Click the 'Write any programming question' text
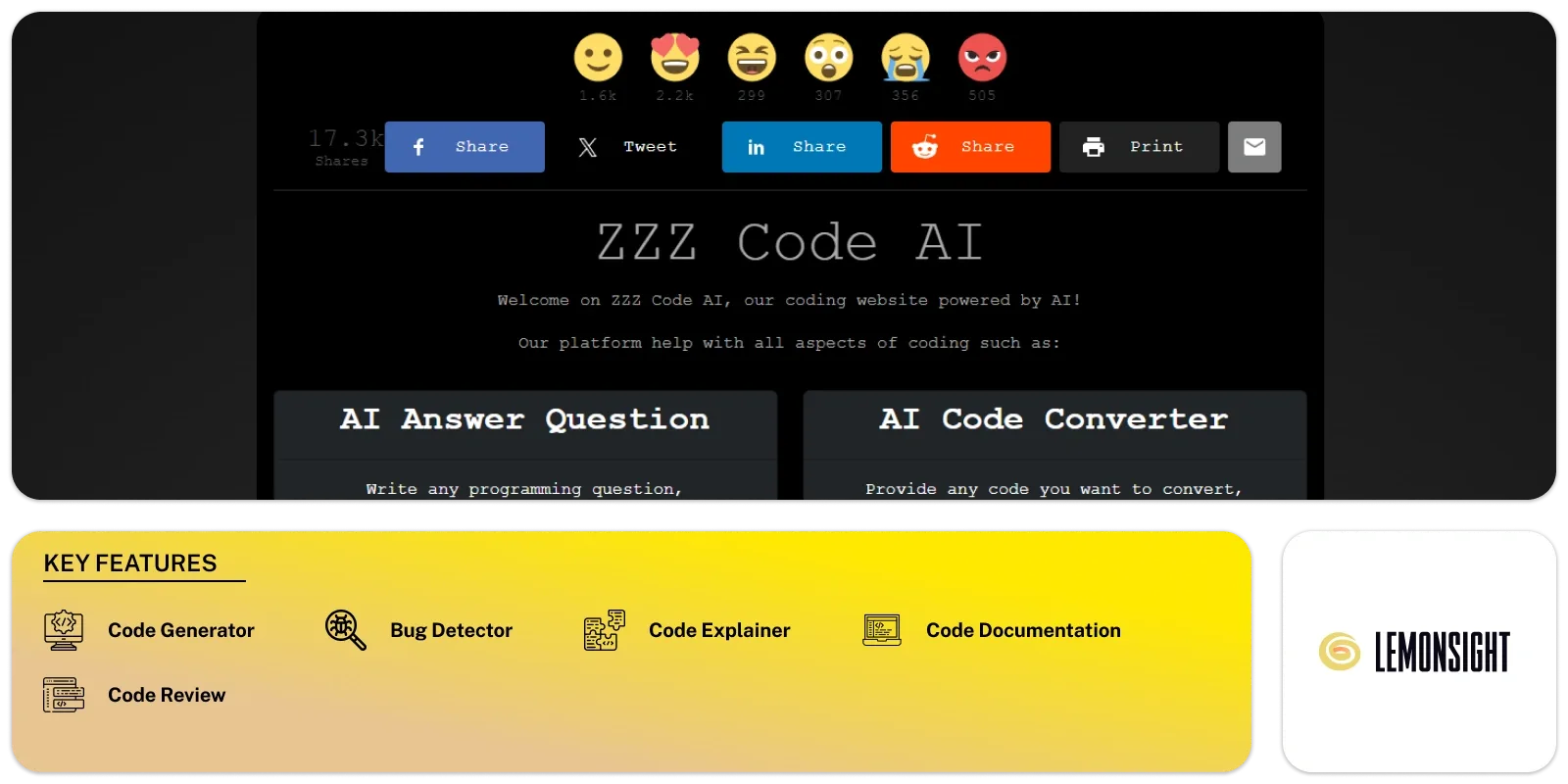Screen dimensions: 1568x784 click(523, 489)
